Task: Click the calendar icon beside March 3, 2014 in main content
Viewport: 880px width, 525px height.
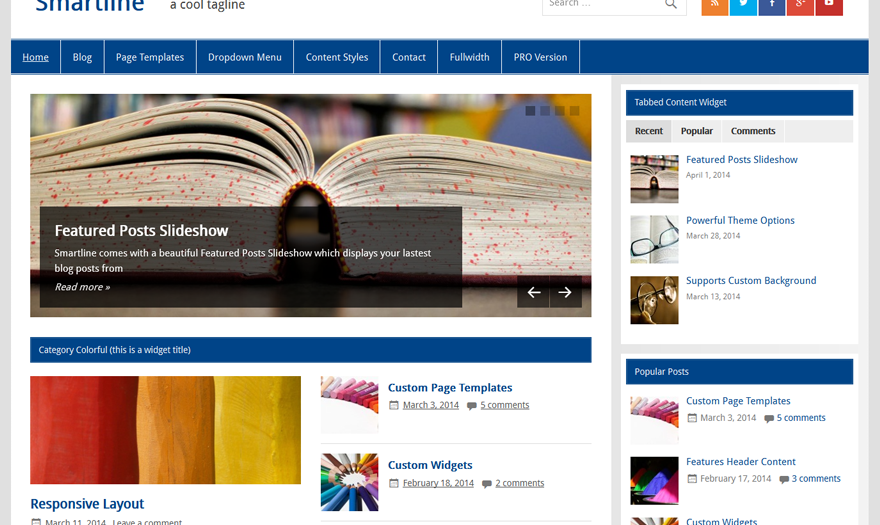Action: tap(393, 405)
